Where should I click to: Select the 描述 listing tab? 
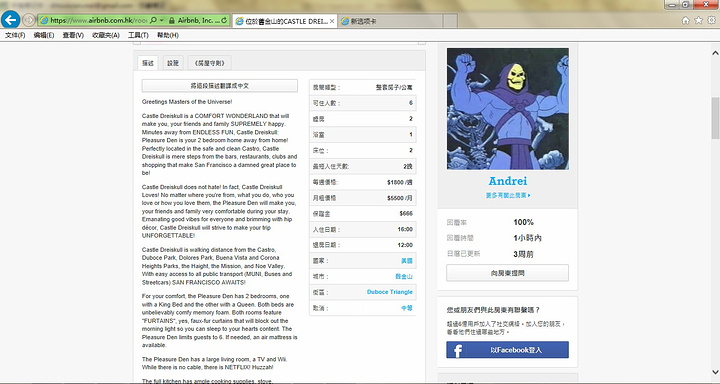coord(148,63)
